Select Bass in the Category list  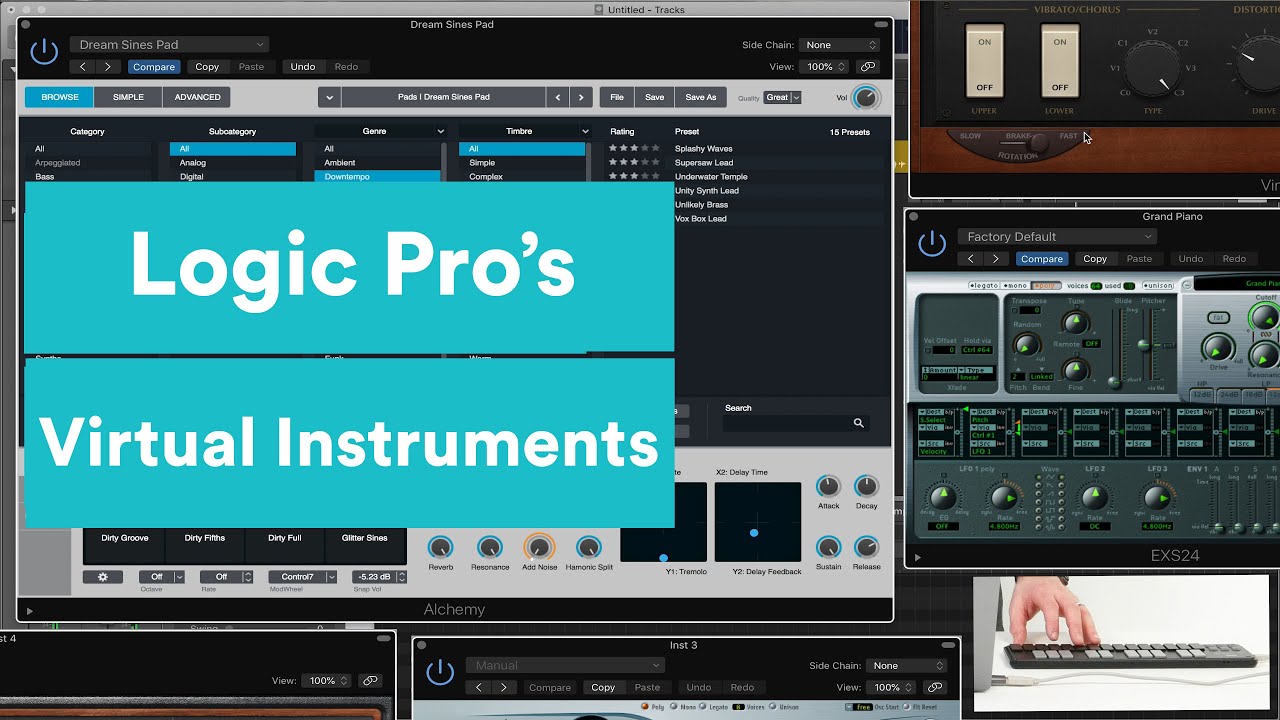(x=88, y=176)
